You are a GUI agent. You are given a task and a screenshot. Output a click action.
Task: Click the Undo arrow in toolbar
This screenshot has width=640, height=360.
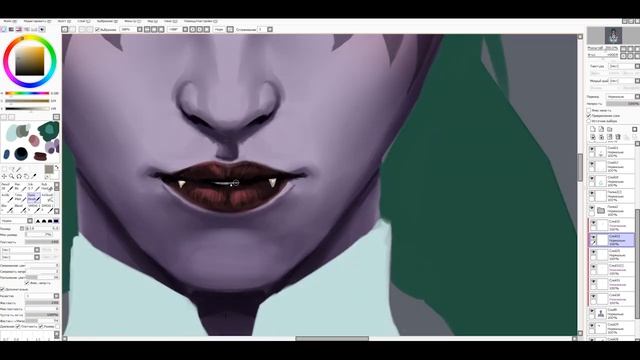(x=65, y=29)
